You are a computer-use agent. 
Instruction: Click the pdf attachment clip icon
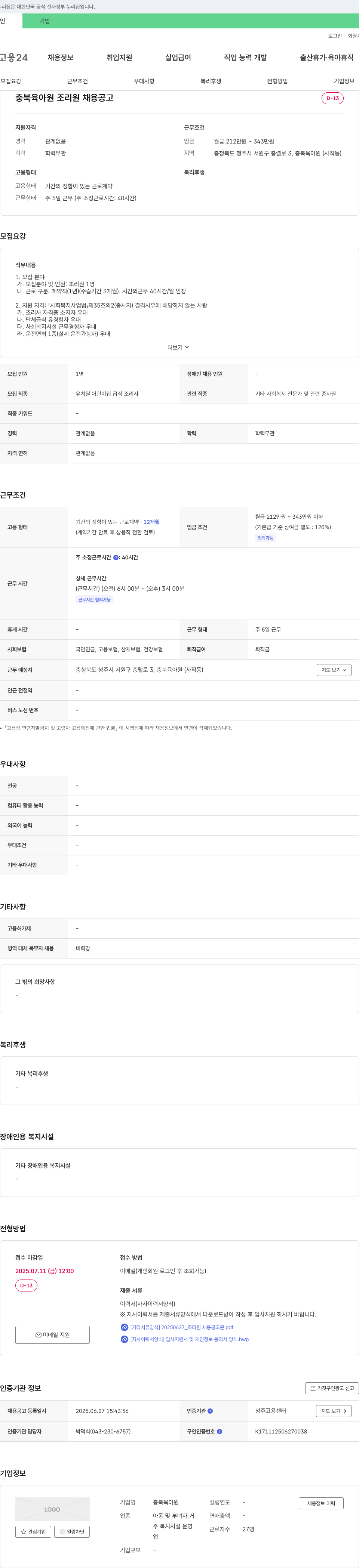pos(124,1328)
